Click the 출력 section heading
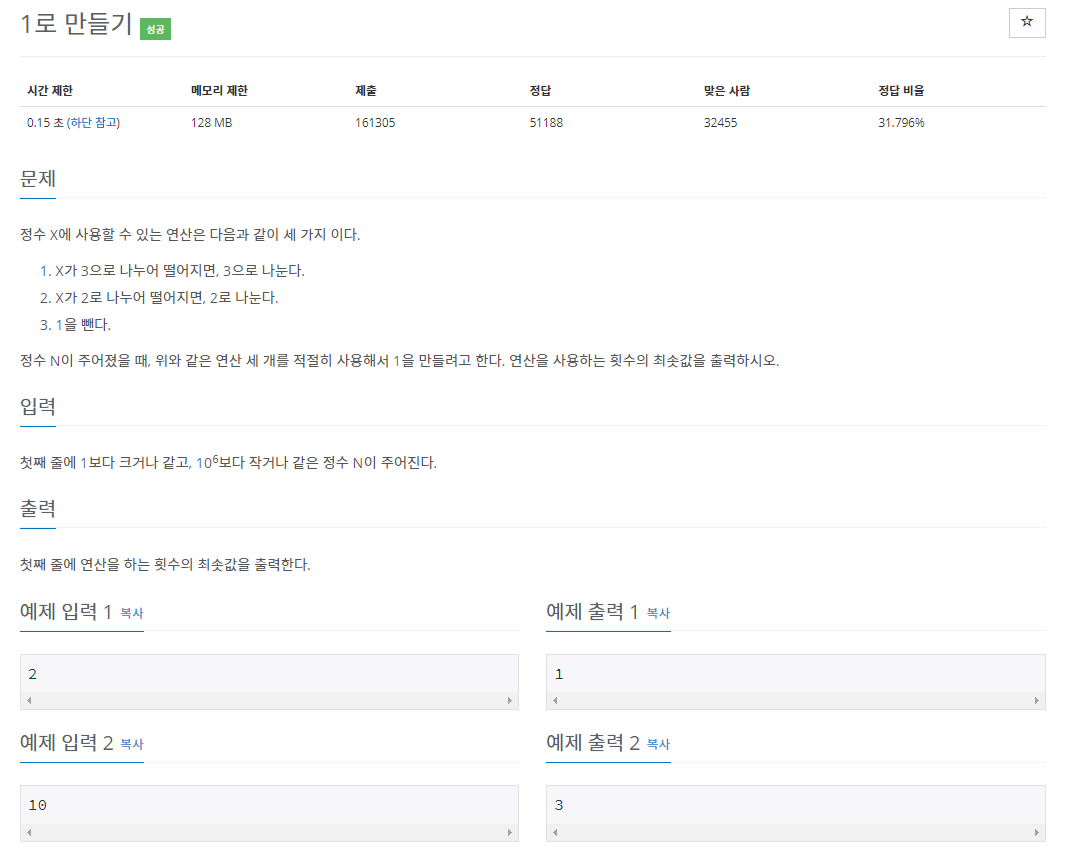Screen dimensions: 1087x865 pos(37,509)
